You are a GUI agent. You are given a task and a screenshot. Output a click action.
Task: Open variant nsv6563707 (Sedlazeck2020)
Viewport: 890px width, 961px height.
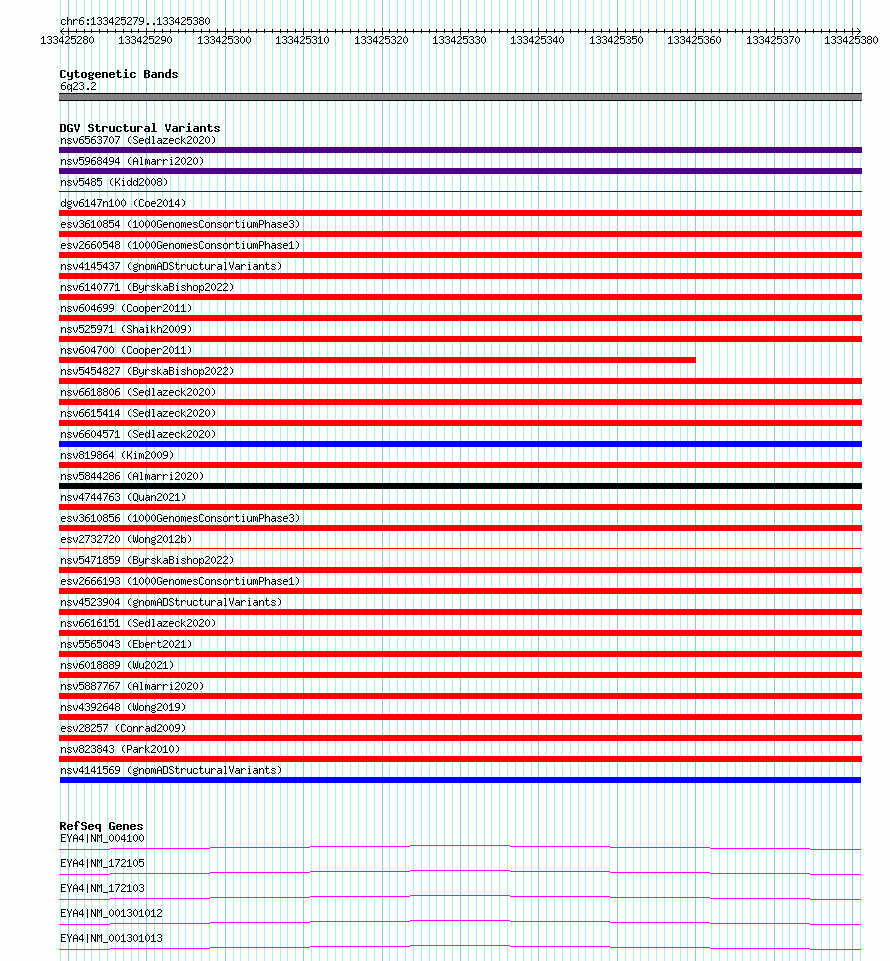[138, 140]
